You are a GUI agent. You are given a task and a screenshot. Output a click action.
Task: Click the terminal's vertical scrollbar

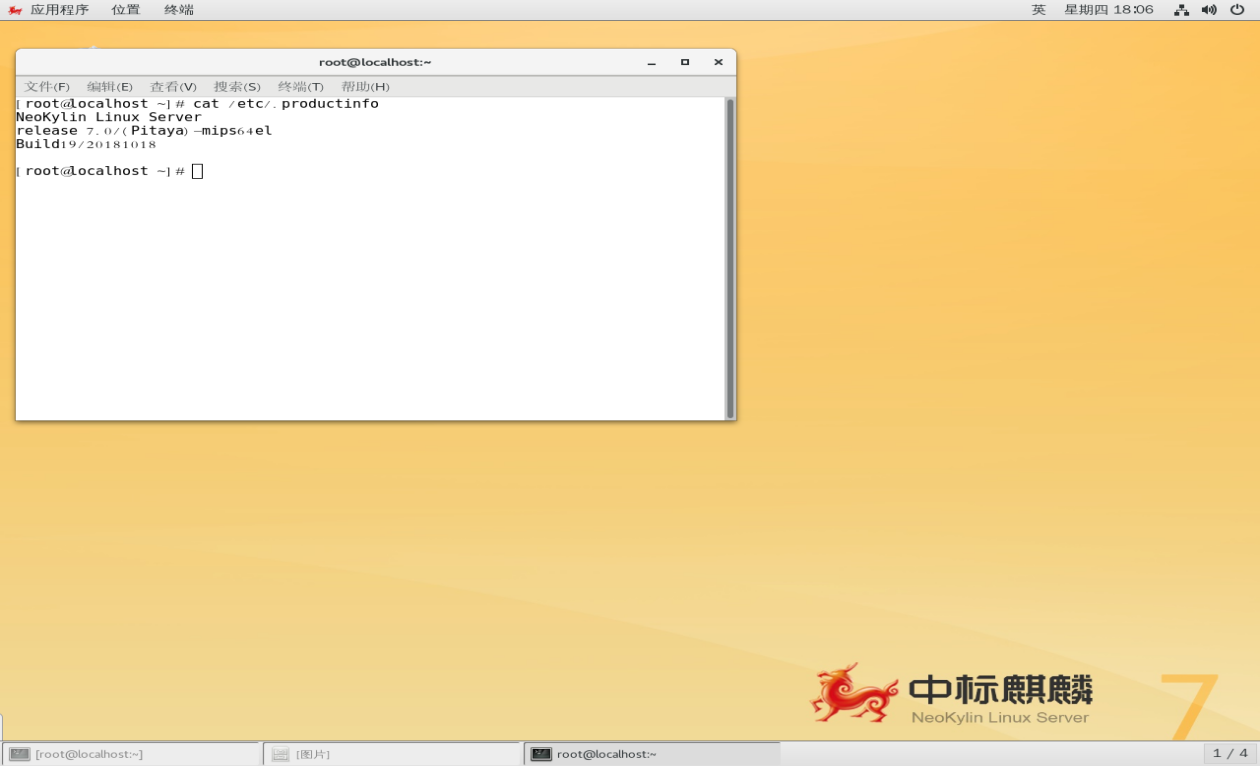[730, 258]
